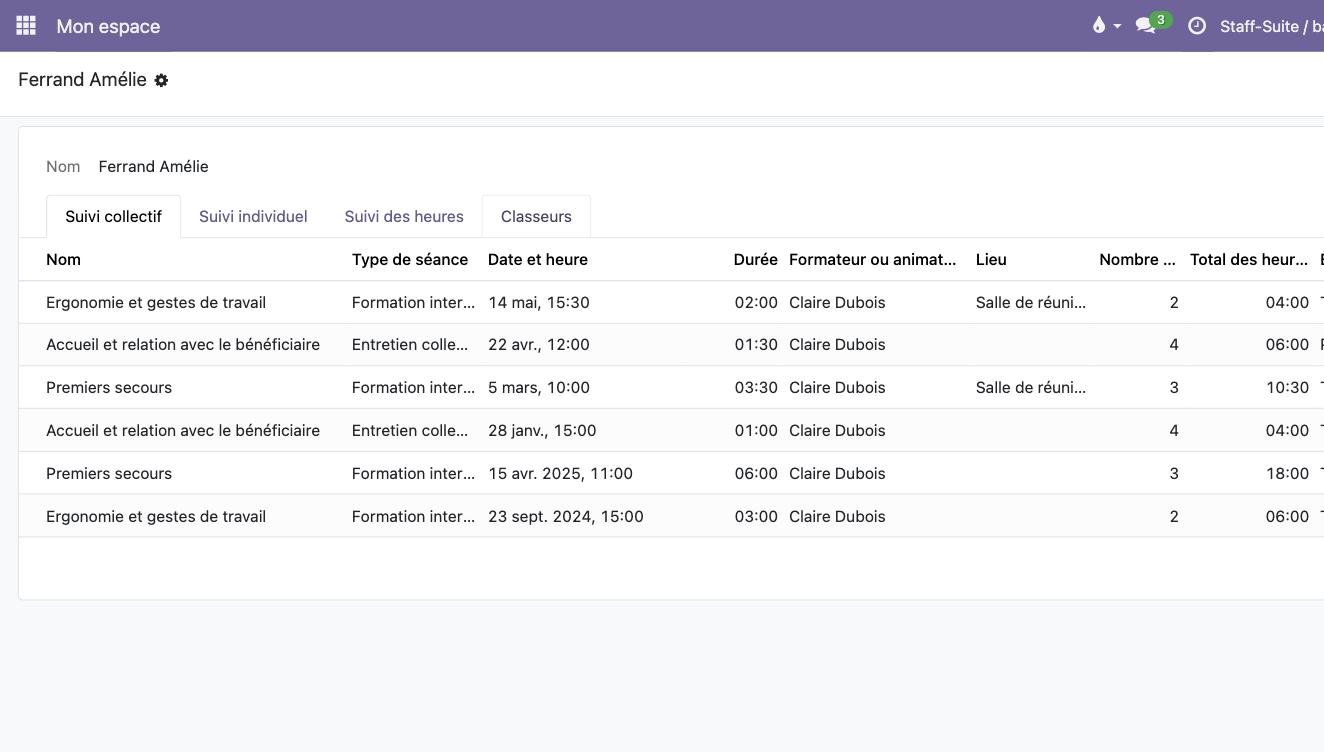The width and height of the screenshot is (1324, 752).
Task: Open session dated 15 avr. 2025, 11:00
Action: [x=671, y=473]
